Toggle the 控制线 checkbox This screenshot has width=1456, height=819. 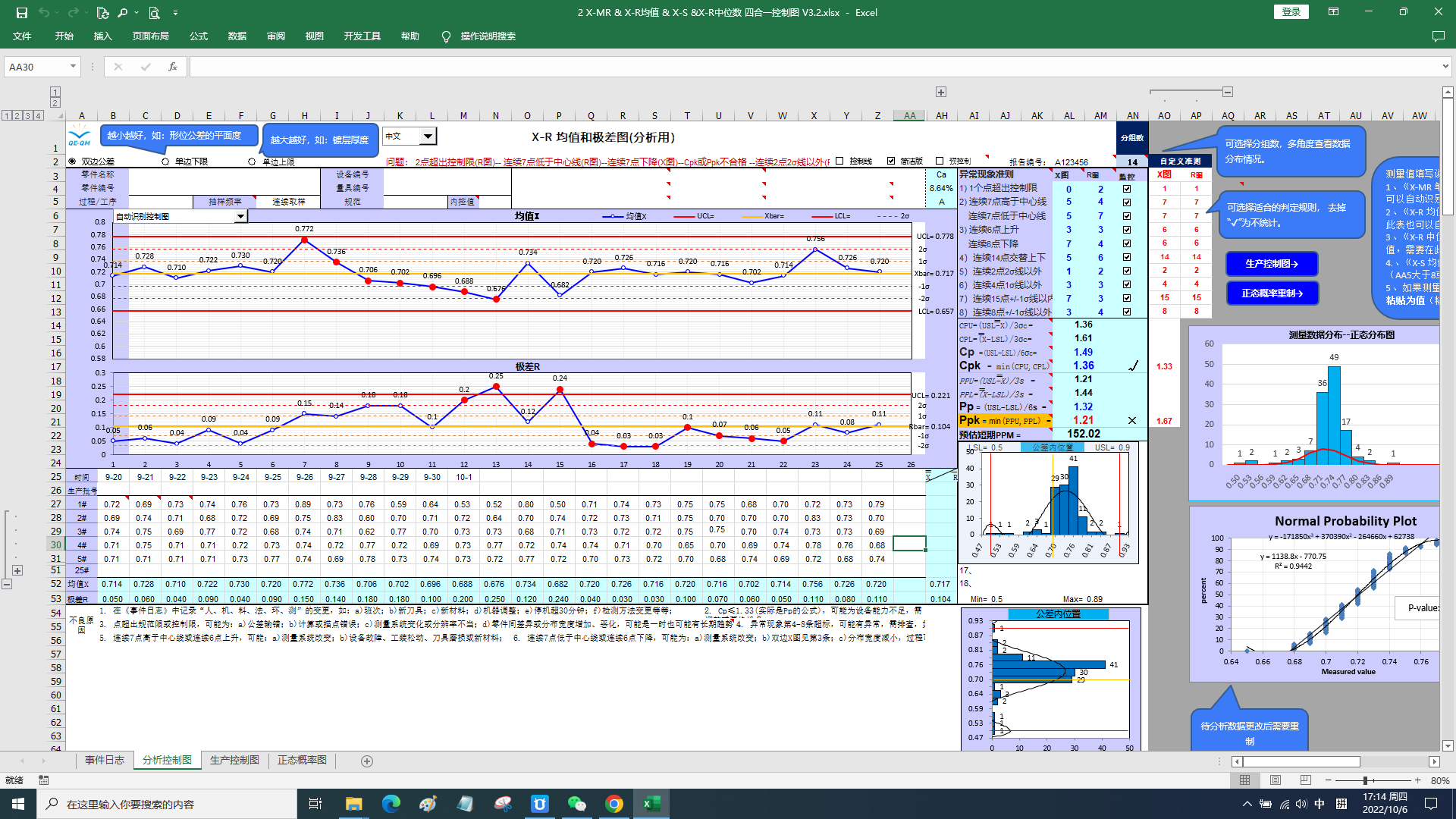tap(839, 161)
